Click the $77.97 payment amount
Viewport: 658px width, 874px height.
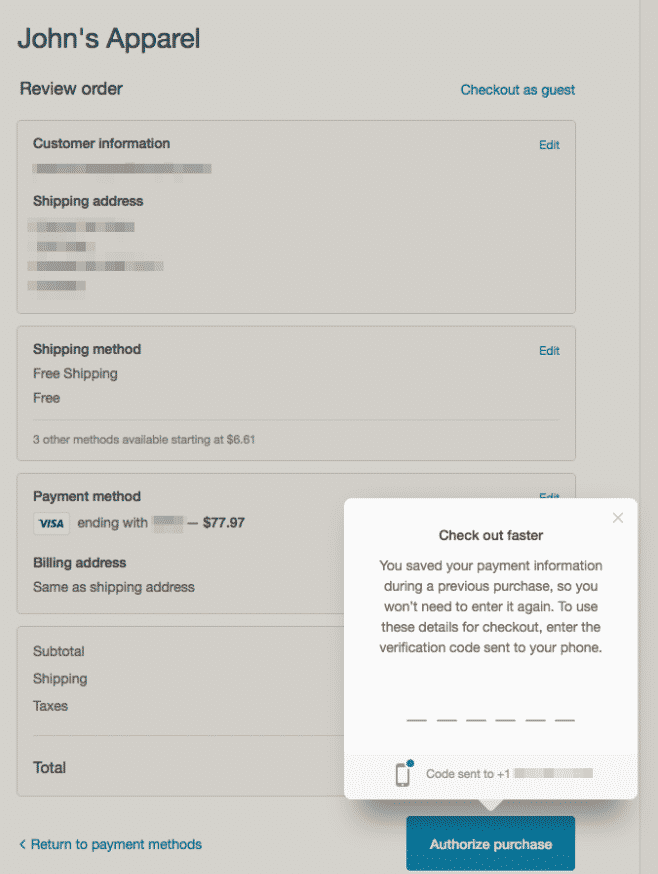click(x=223, y=522)
